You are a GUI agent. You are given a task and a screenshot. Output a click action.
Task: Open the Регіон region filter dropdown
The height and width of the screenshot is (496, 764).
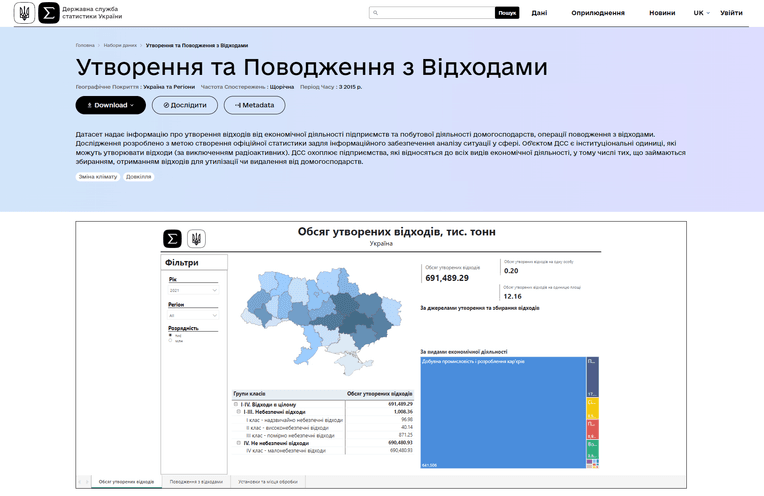click(193, 316)
